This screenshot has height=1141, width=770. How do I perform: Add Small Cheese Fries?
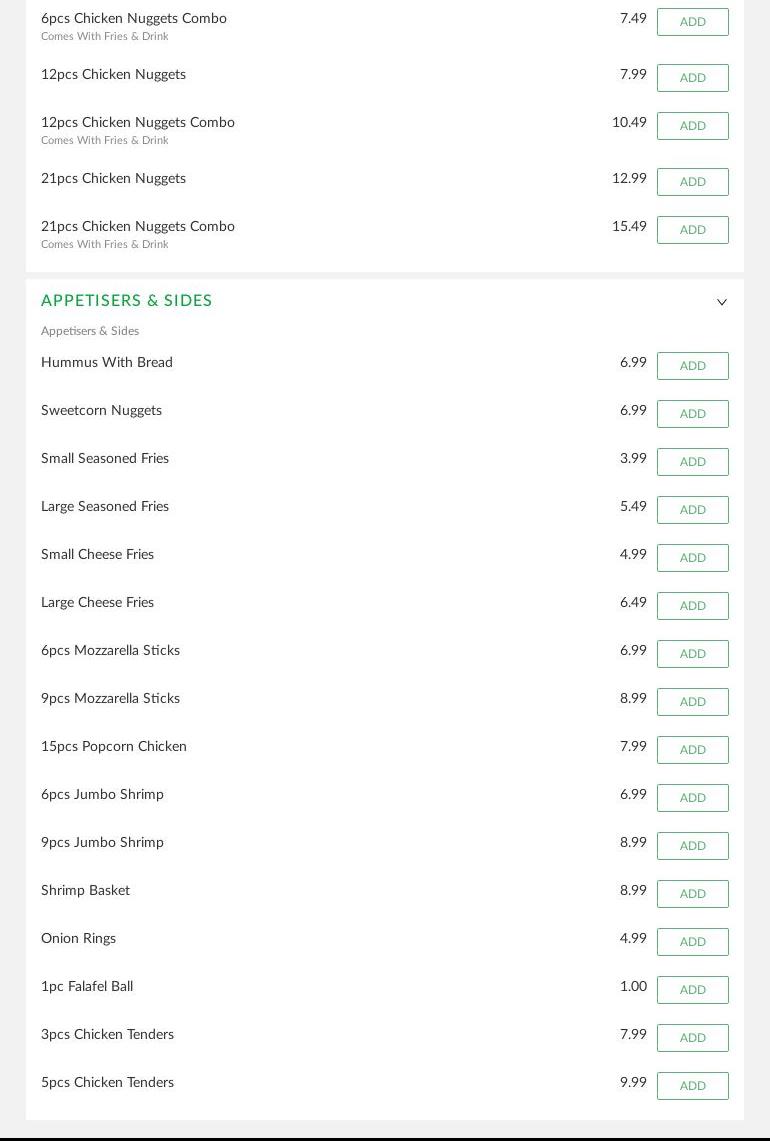click(692, 558)
